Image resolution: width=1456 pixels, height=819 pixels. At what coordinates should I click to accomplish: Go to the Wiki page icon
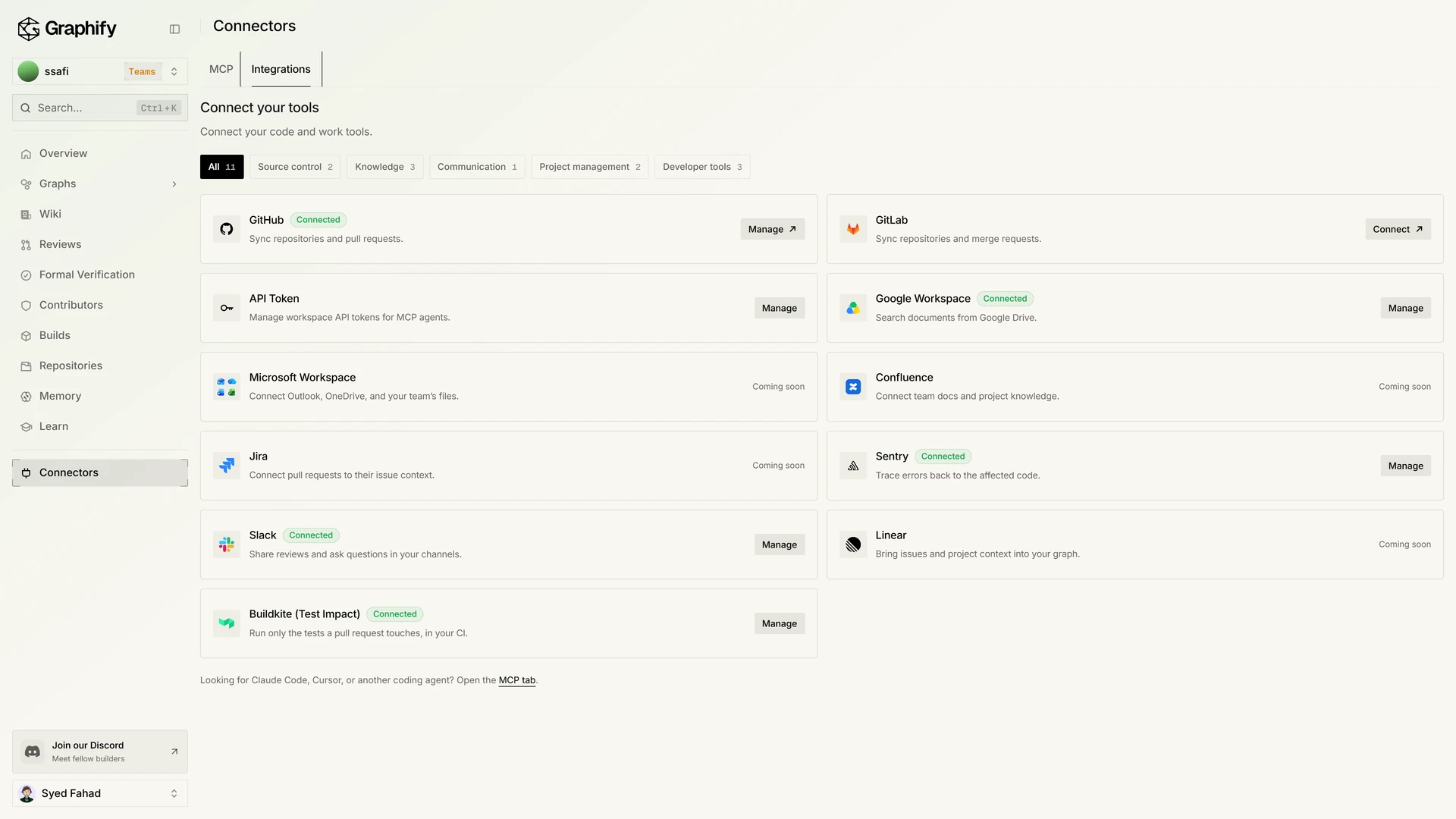[26, 215]
